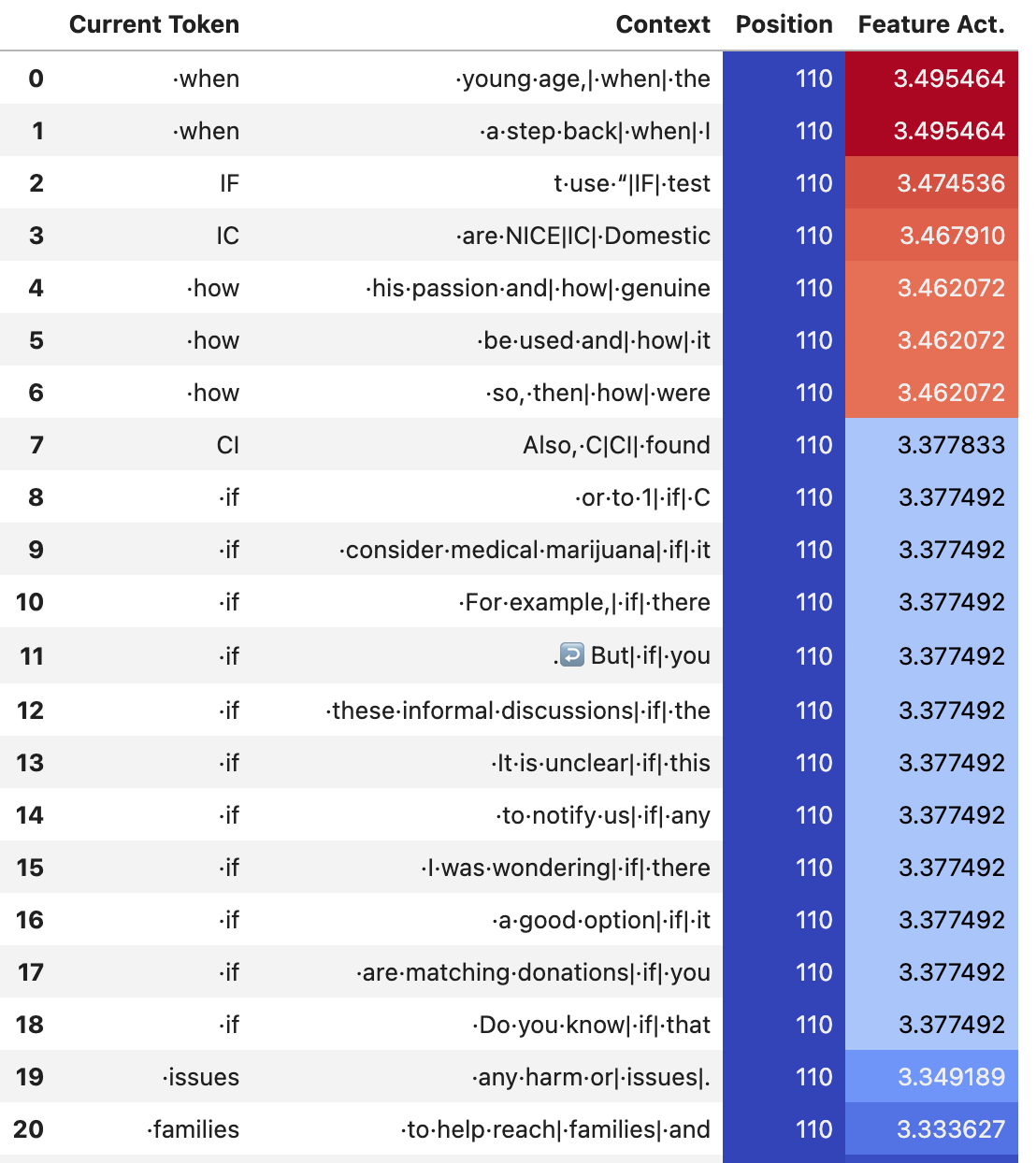Image resolution: width=1036 pixels, height=1163 pixels.
Task: Click the '·families' current token cell
Action: 193,1129
